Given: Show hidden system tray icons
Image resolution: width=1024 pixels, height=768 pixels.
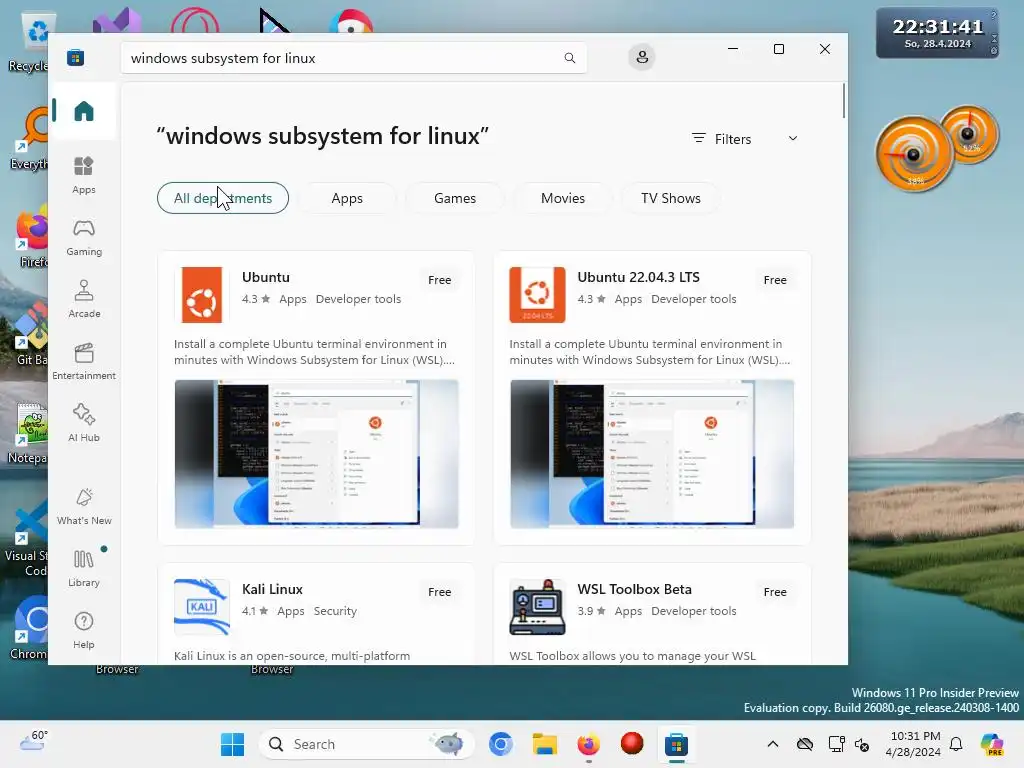Looking at the screenshot, I should point(773,744).
